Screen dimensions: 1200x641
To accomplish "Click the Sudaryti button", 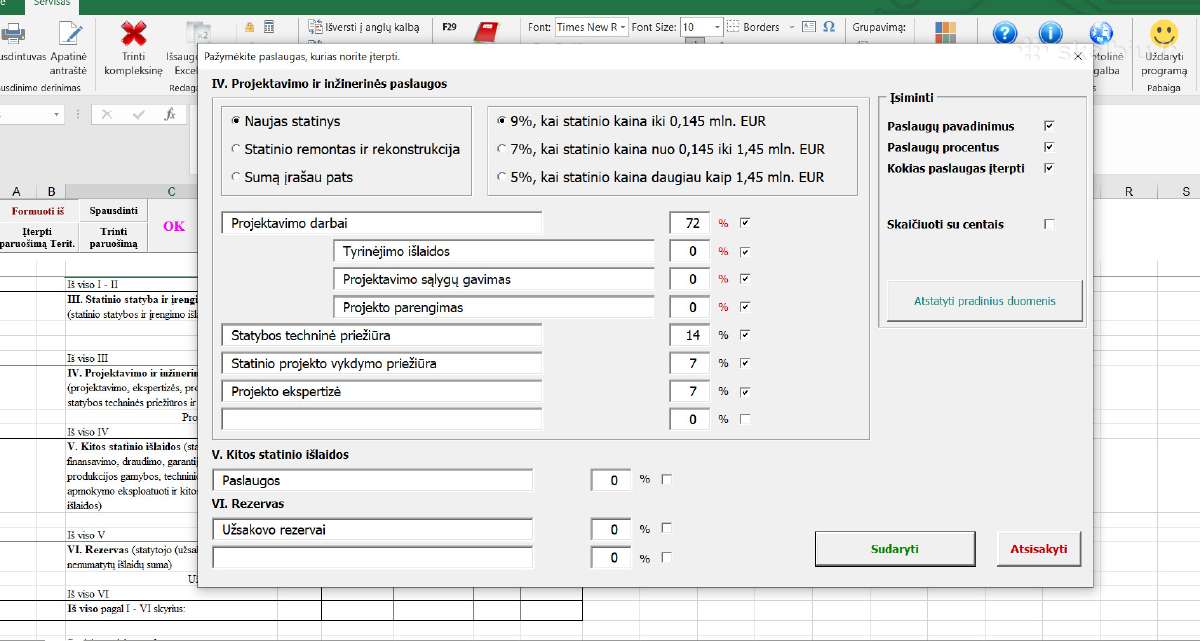I will [895, 549].
